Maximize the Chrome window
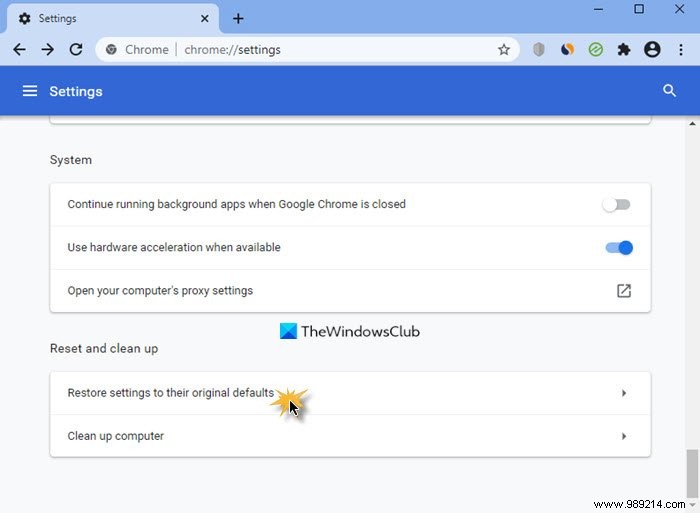Viewport: 700px width, 513px height. point(639,9)
